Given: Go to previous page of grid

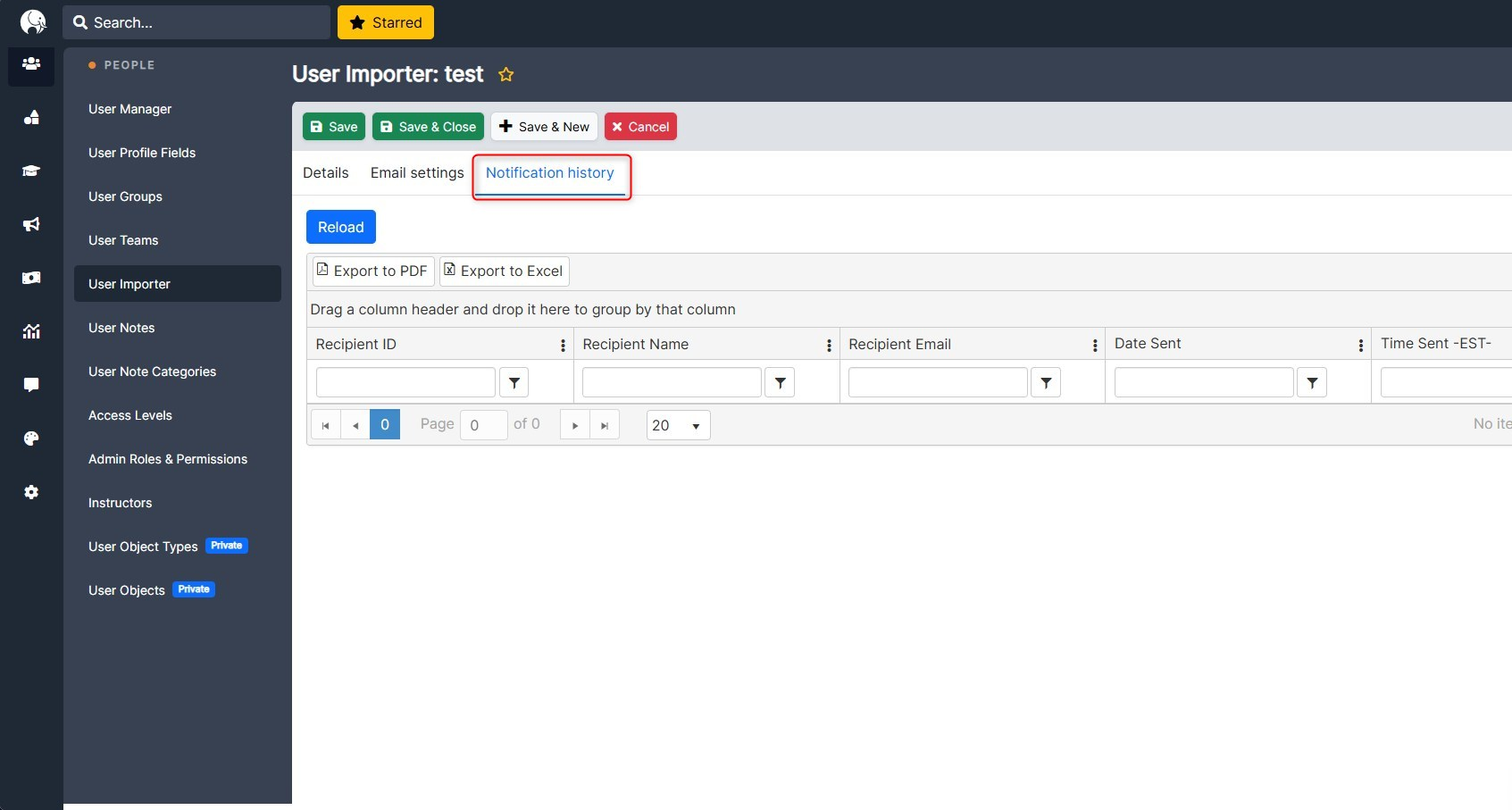Looking at the screenshot, I should pos(355,425).
